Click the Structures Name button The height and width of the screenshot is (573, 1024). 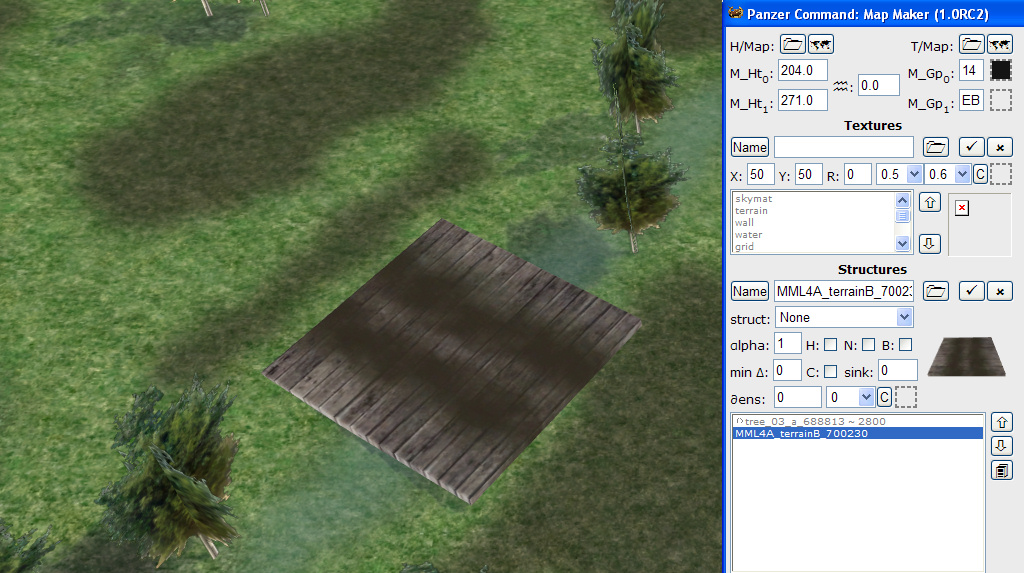click(750, 291)
